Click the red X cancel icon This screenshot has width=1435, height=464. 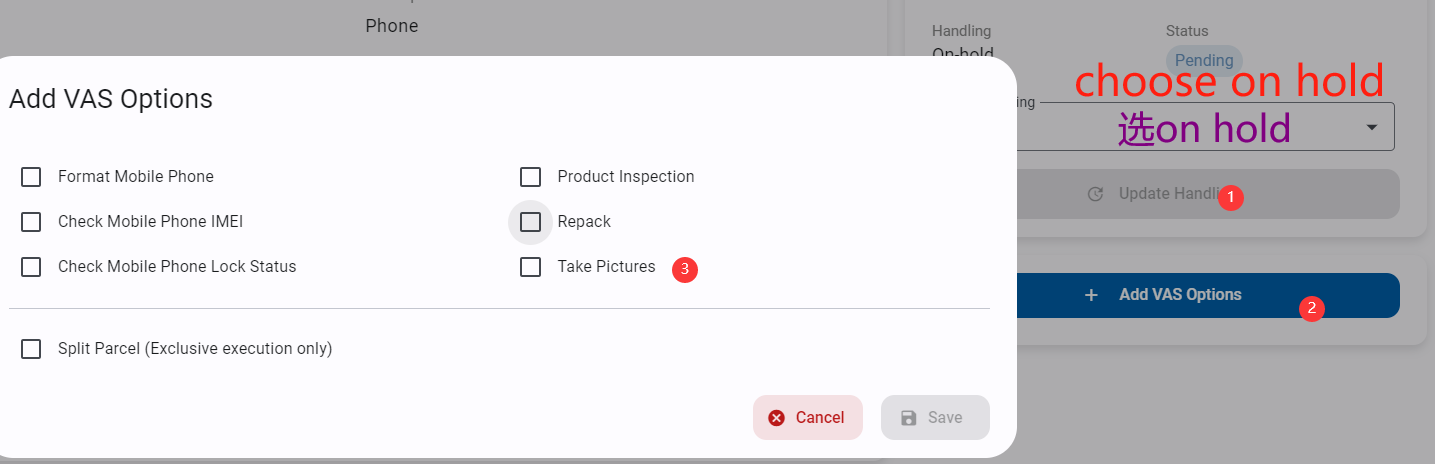(776, 418)
